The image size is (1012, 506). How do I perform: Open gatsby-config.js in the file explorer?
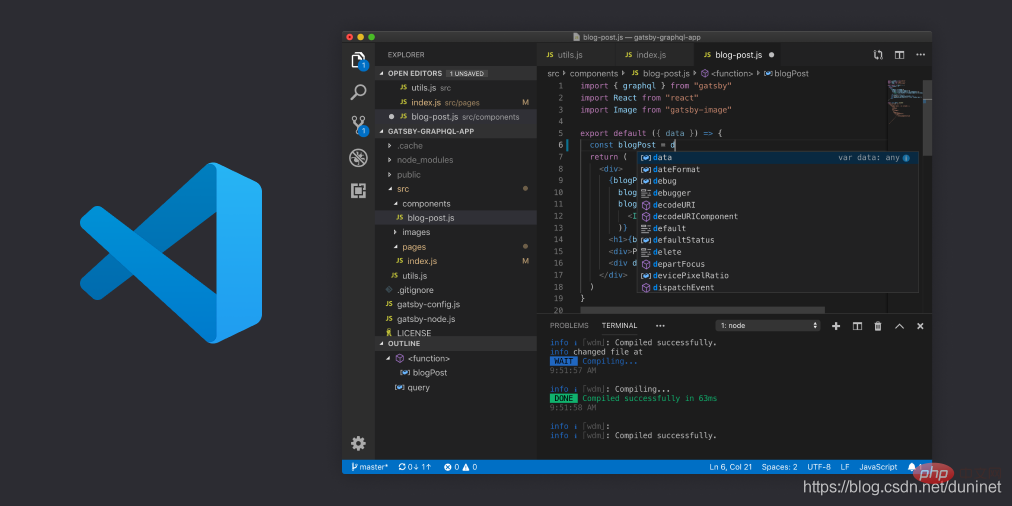pyautogui.click(x=428, y=304)
